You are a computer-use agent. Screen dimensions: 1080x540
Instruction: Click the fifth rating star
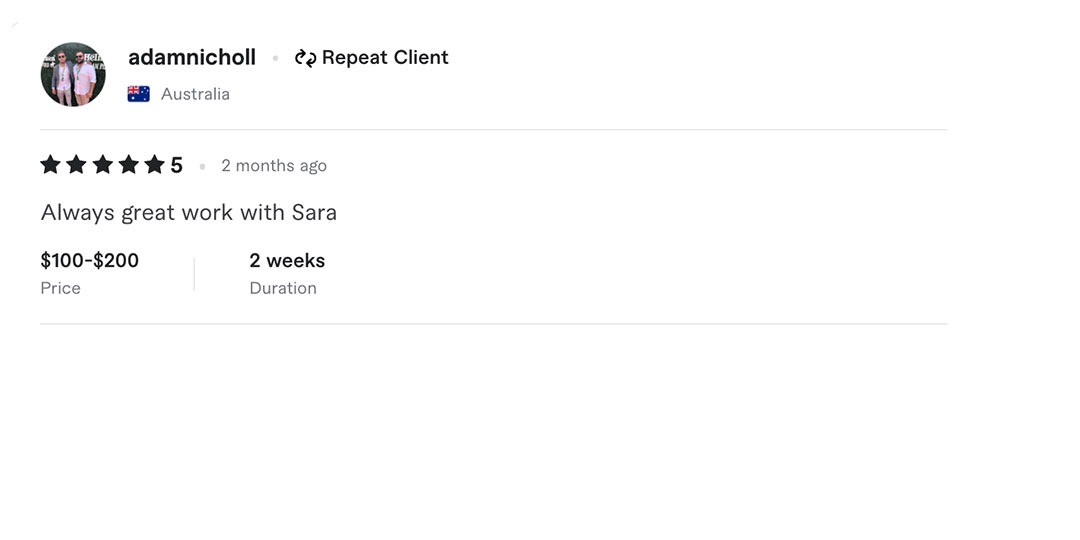click(x=154, y=165)
